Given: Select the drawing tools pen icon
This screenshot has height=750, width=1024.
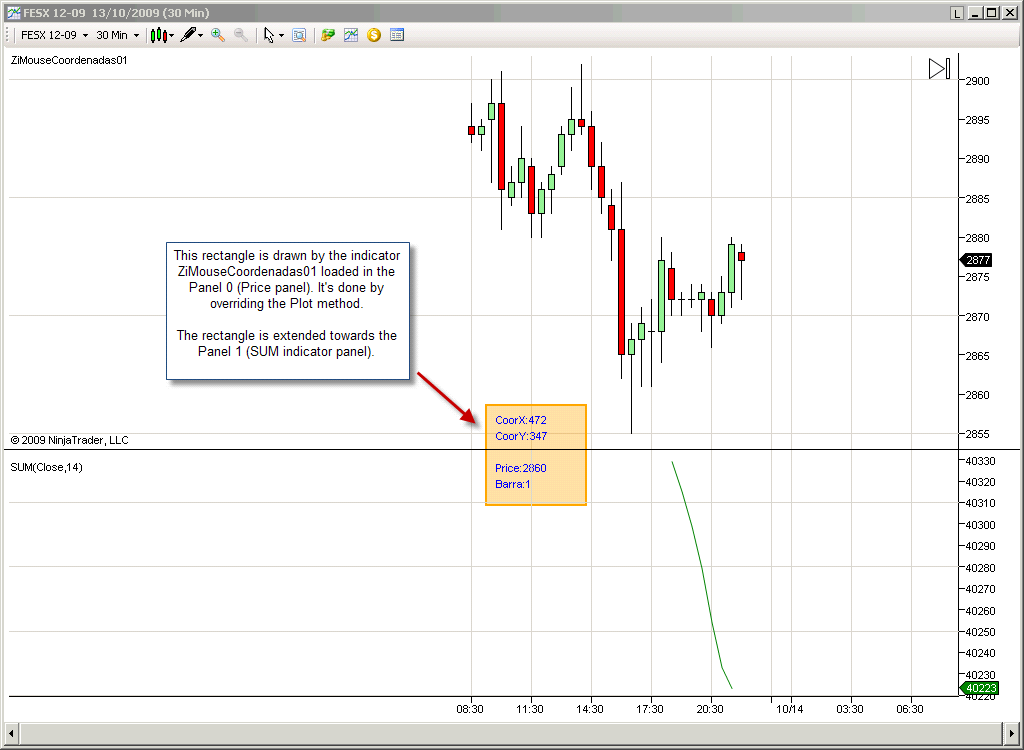Looking at the screenshot, I should (x=188, y=35).
